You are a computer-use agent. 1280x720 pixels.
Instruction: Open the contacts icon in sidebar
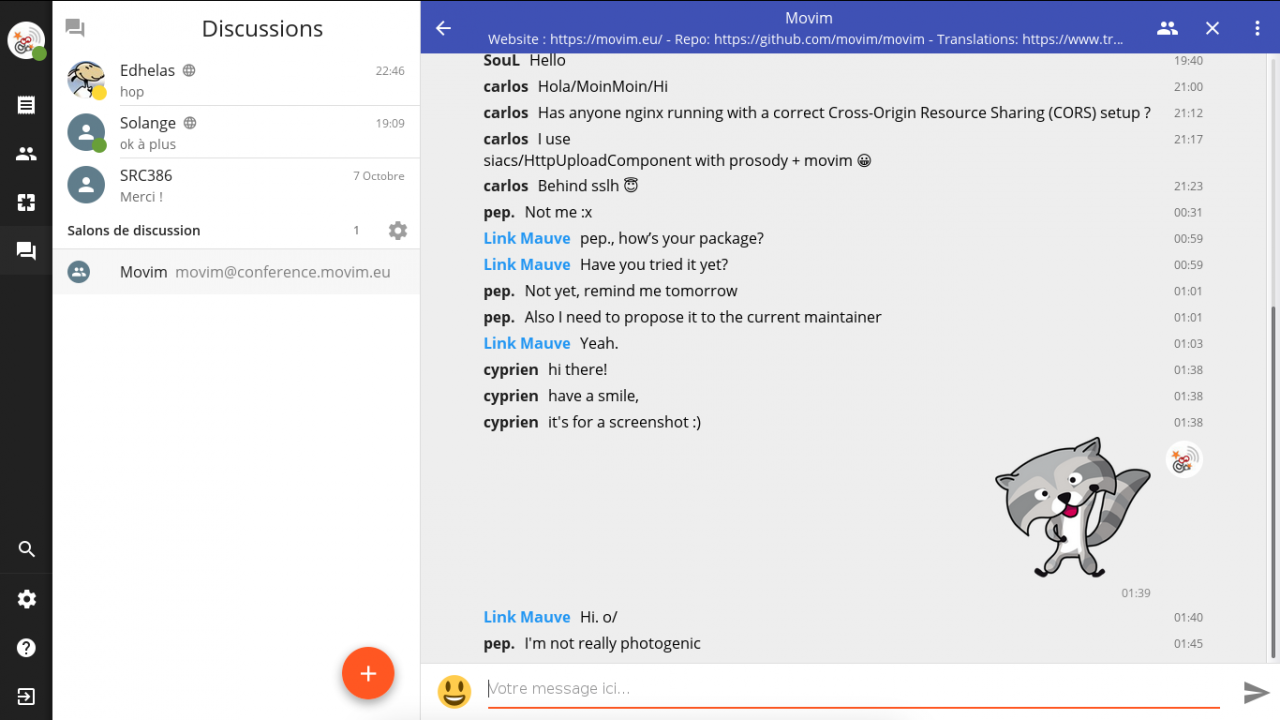pos(26,154)
